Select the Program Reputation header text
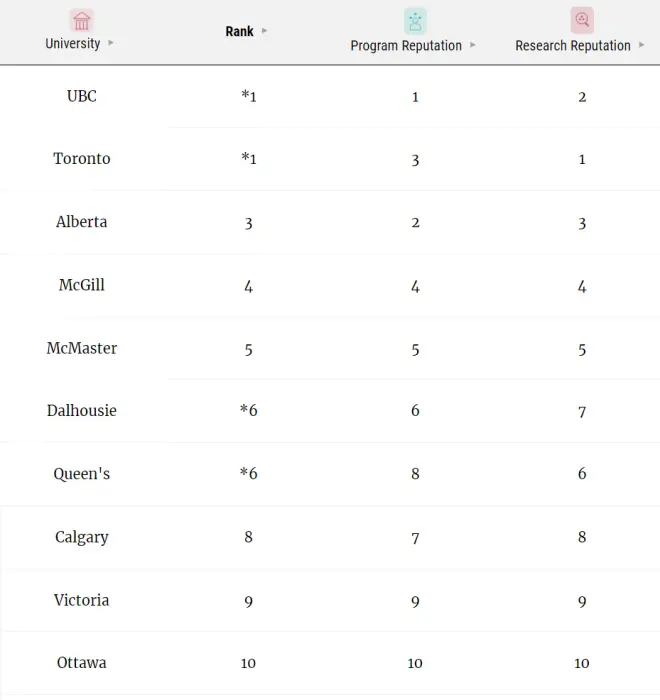The image size is (660, 700). (406, 45)
